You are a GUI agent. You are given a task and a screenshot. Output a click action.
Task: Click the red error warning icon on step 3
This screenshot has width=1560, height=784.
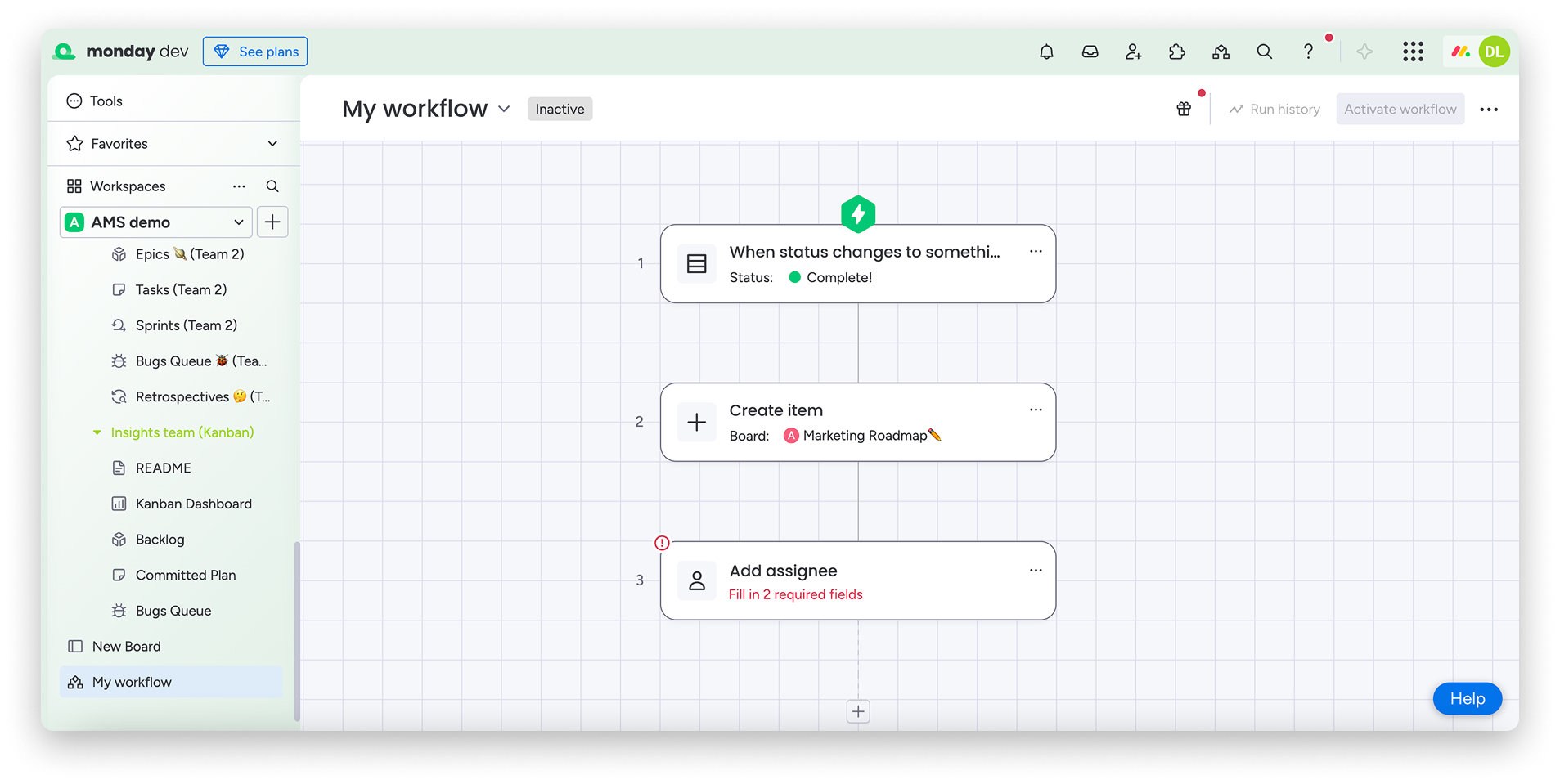(662, 543)
